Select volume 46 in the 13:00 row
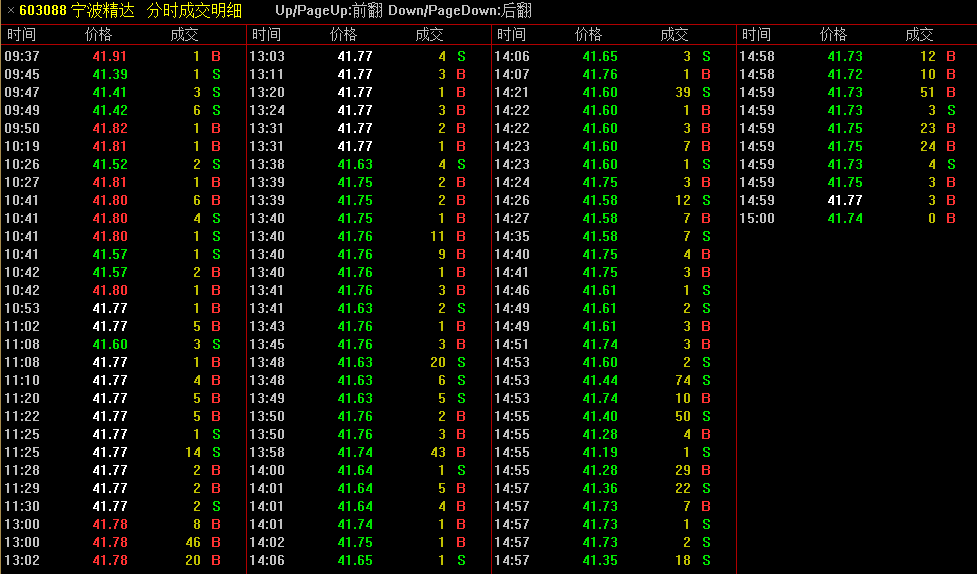This screenshot has height=574, width=977. [x=193, y=543]
